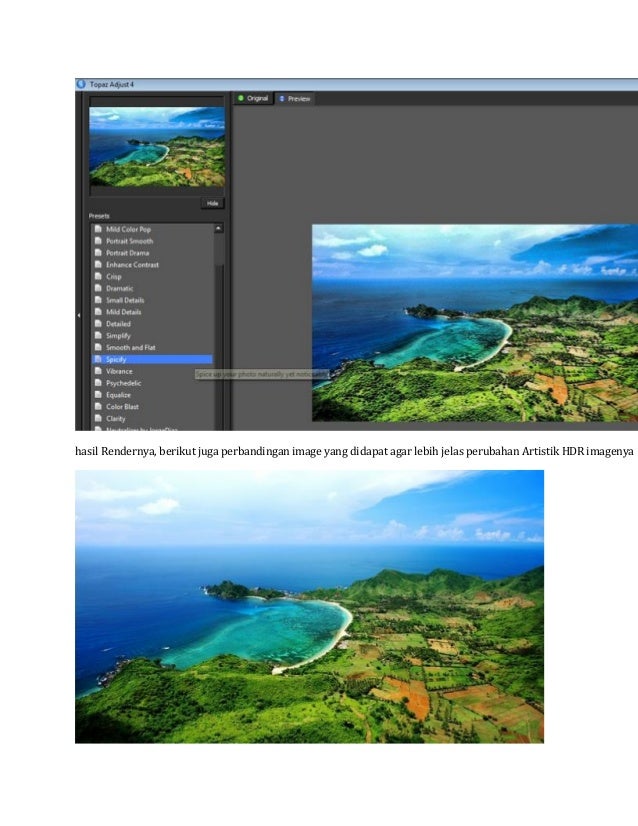
Task: Click the rendered HDR result image below
Action: pyautogui.click(x=309, y=606)
